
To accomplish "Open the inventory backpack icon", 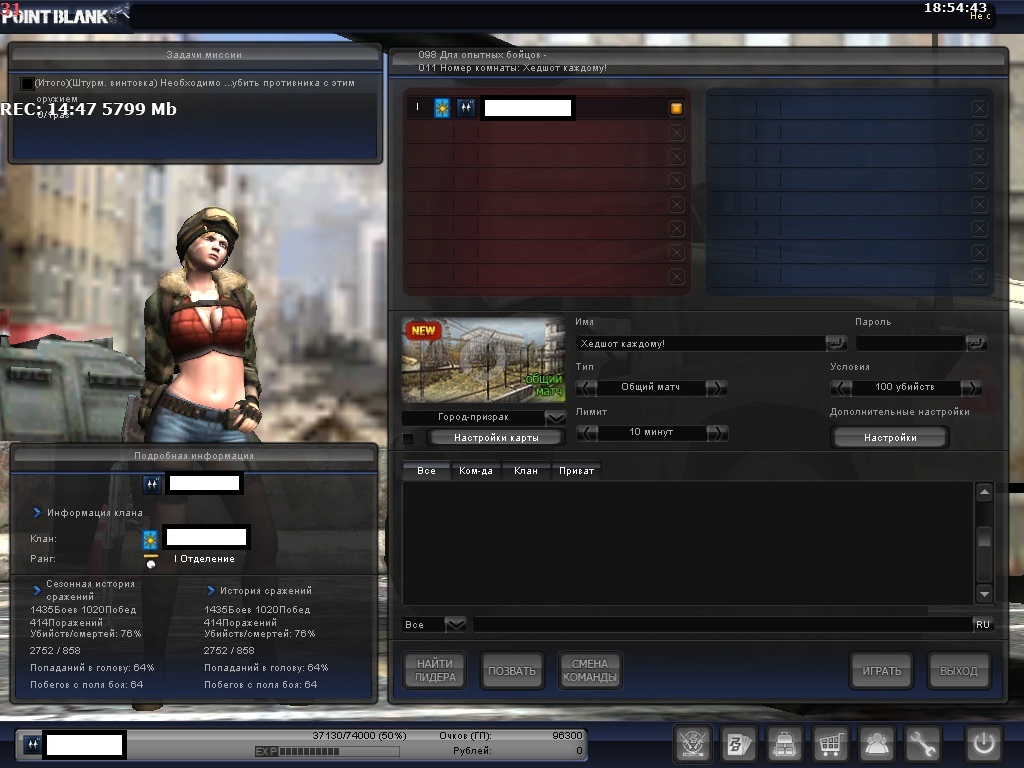I will (x=784, y=743).
